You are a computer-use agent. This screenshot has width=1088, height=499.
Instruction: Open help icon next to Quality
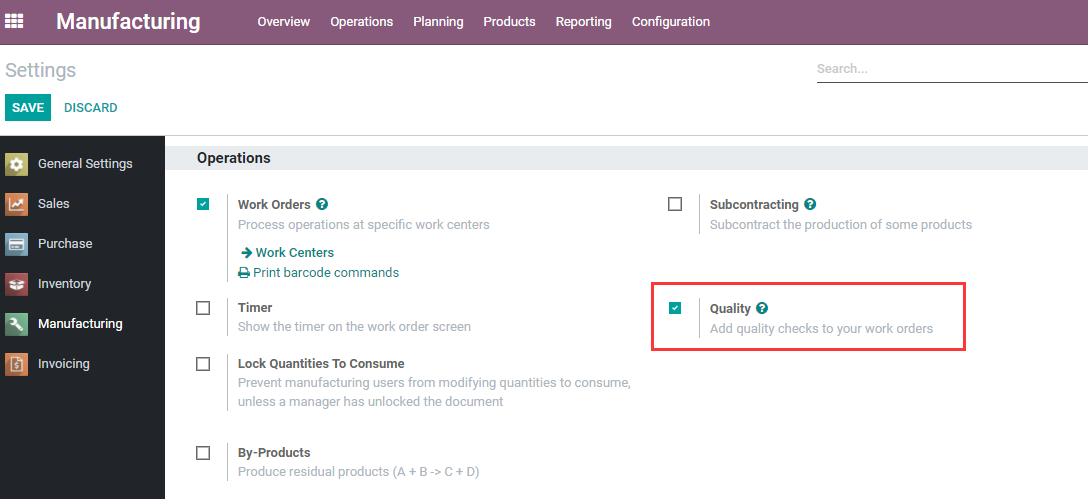point(762,308)
